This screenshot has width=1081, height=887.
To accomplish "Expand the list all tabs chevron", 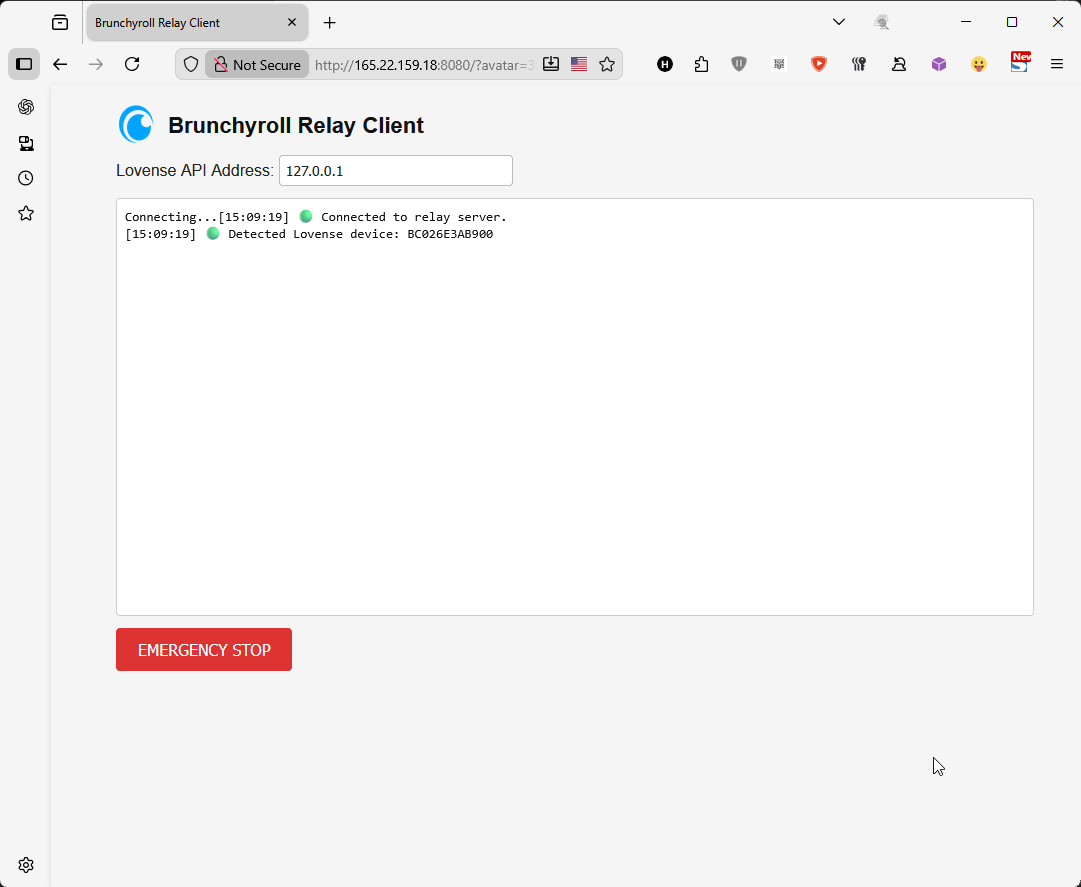I will click(x=839, y=22).
